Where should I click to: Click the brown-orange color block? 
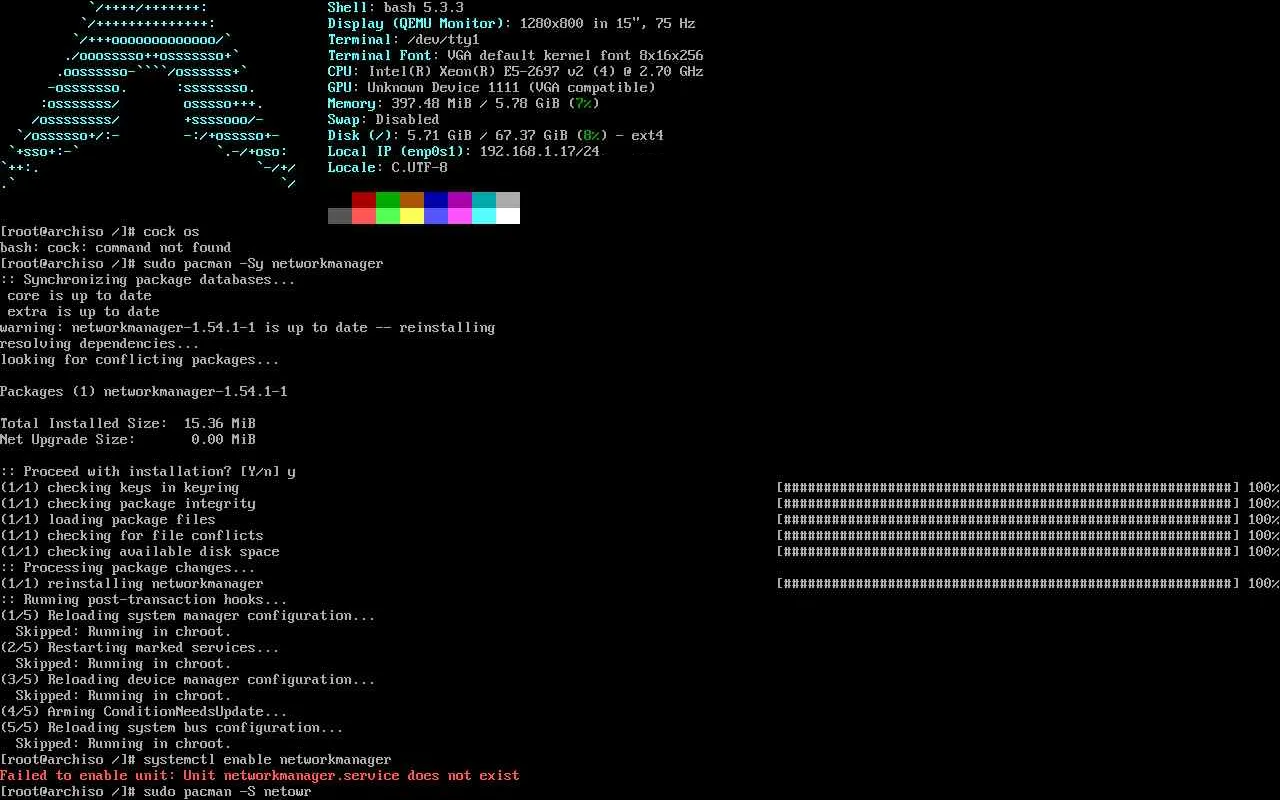click(412, 200)
